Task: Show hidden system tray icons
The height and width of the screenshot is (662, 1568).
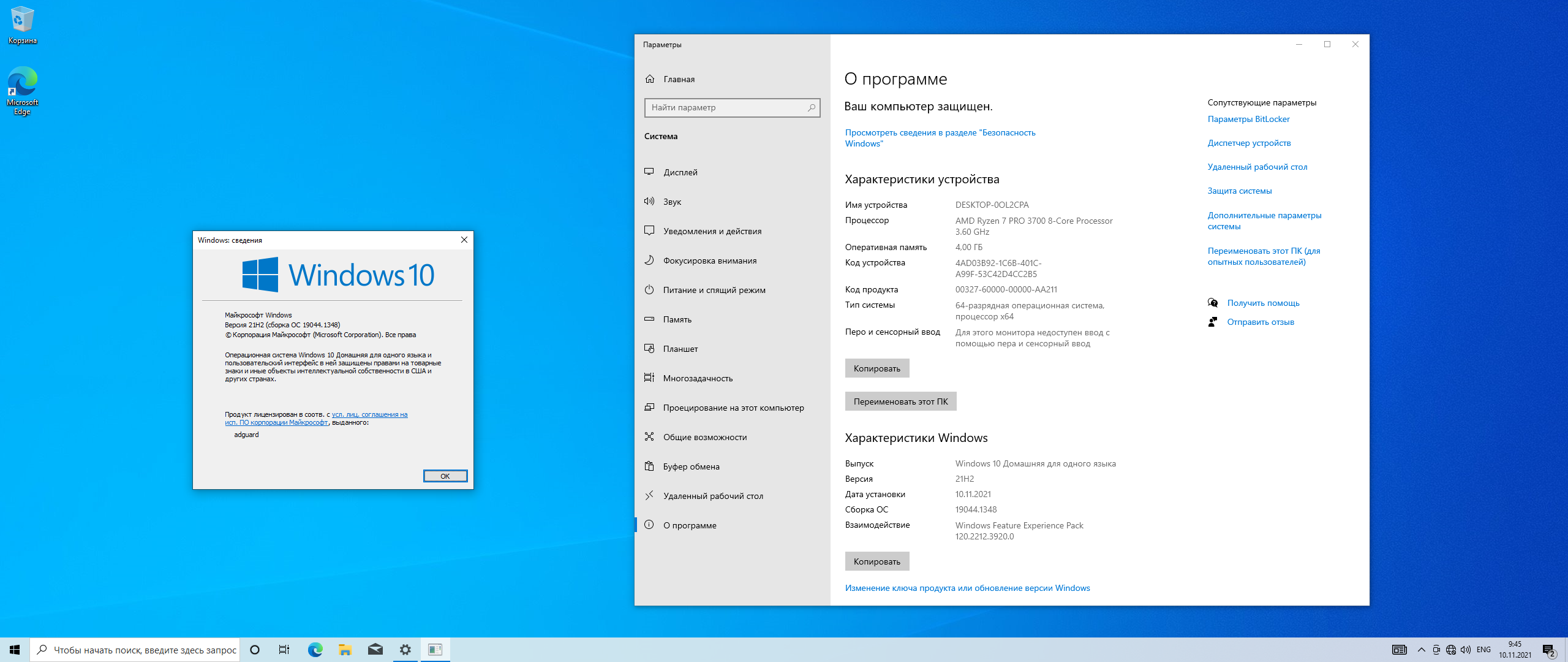Action: (1421, 650)
